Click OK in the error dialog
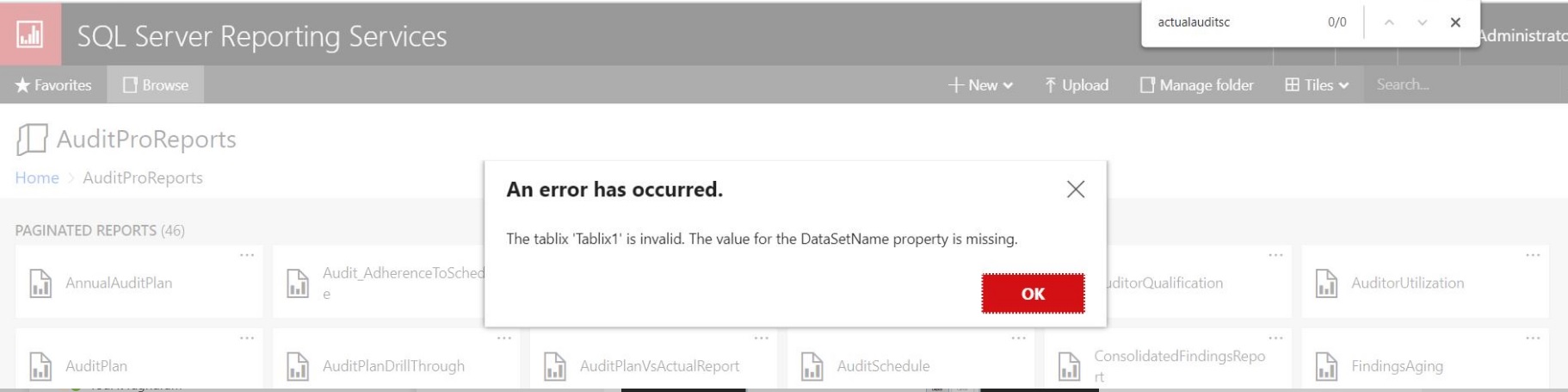 [1033, 294]
